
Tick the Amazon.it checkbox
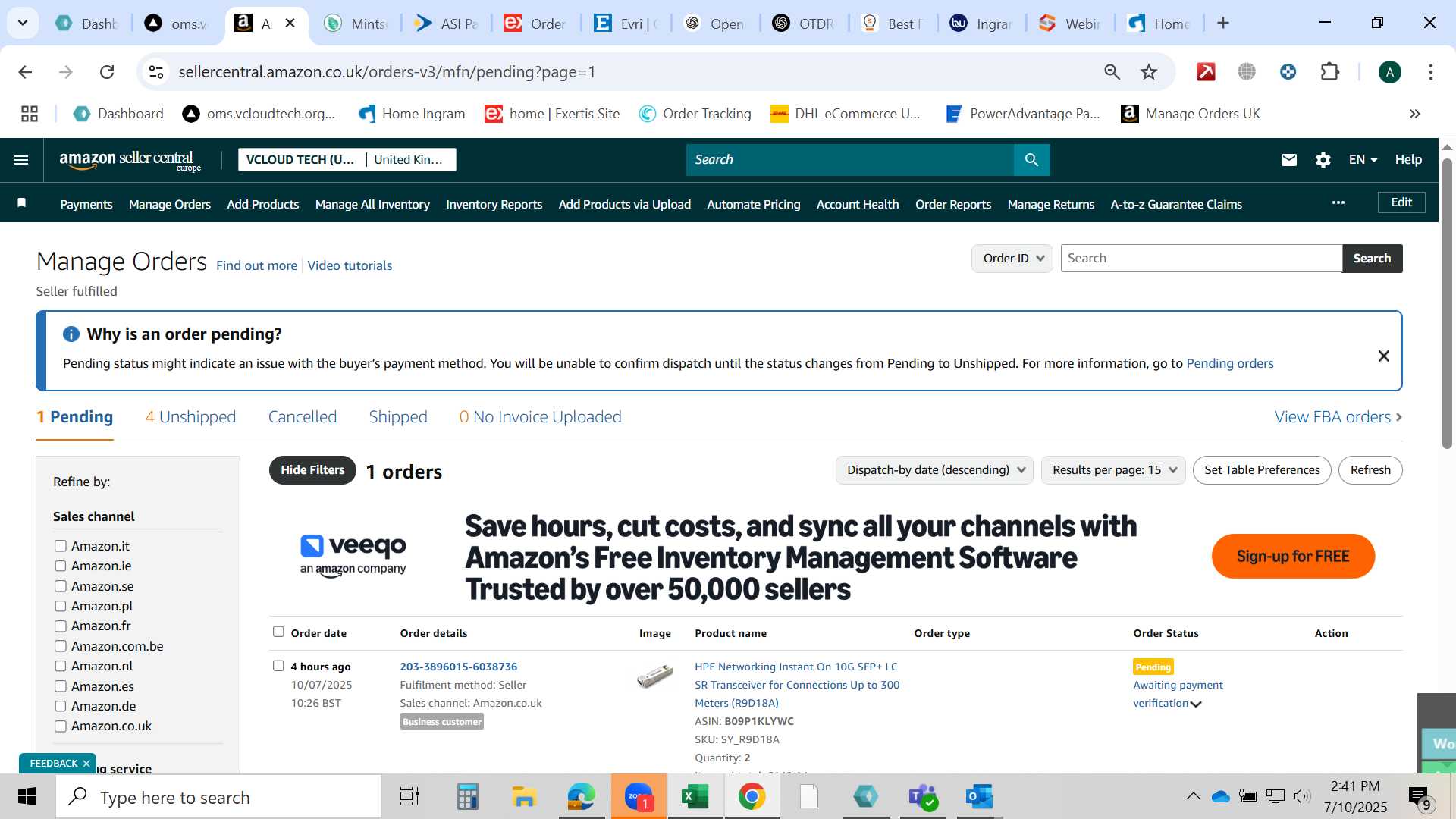coord(61,546)
